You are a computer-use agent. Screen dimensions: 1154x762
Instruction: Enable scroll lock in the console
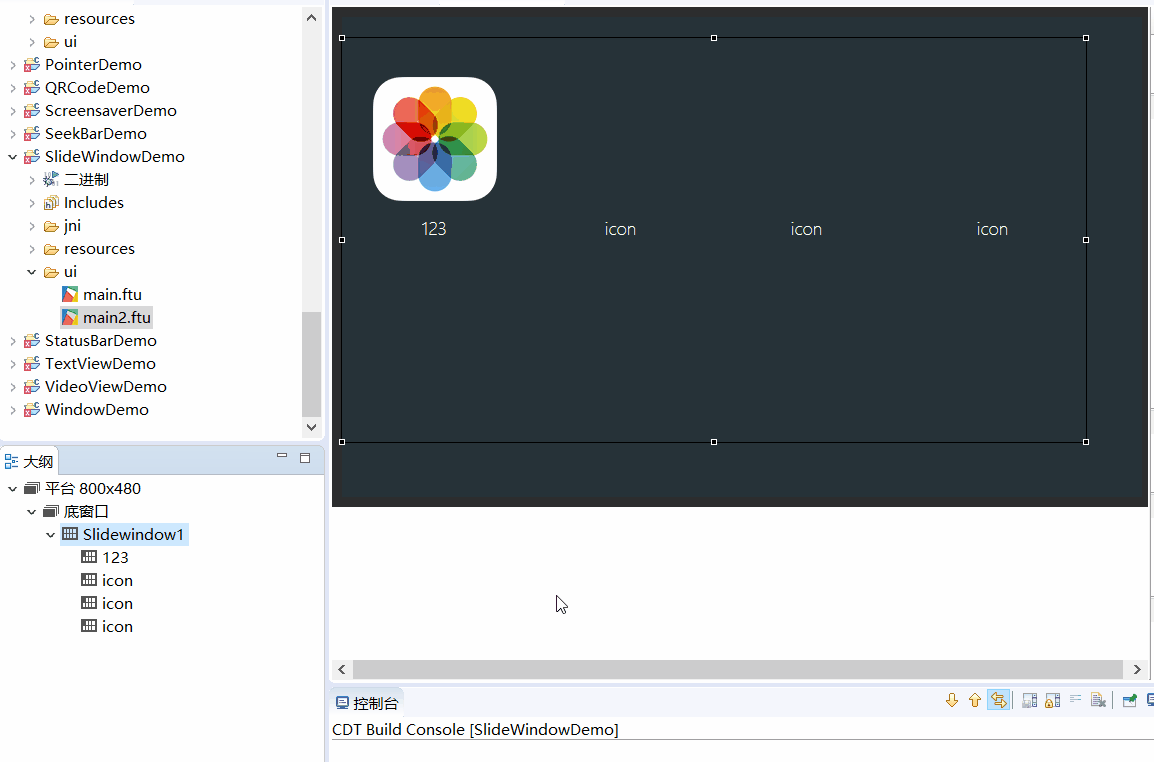[1052, 700]
